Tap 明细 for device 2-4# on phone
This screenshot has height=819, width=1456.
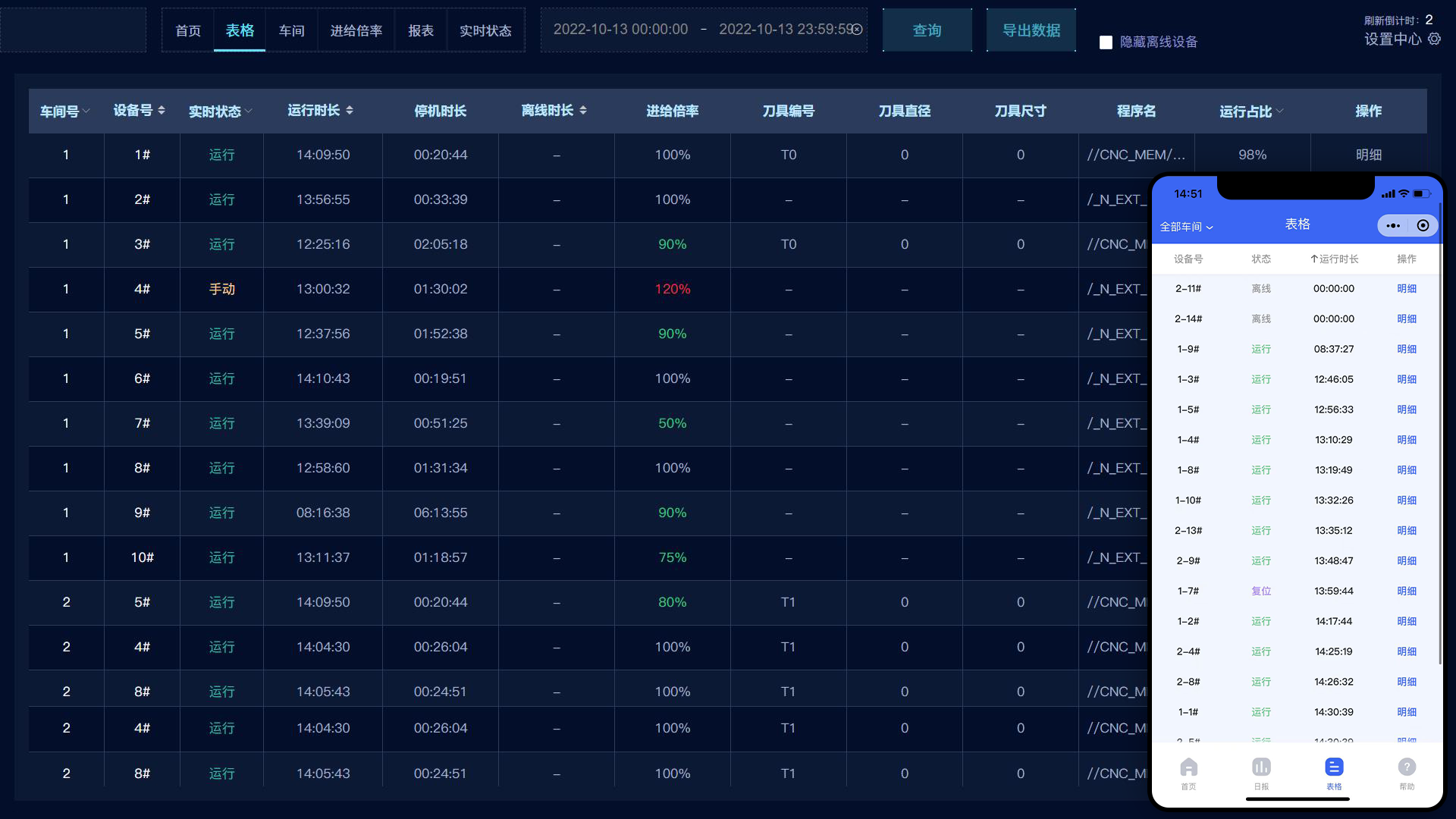(x=1407, y=652)
